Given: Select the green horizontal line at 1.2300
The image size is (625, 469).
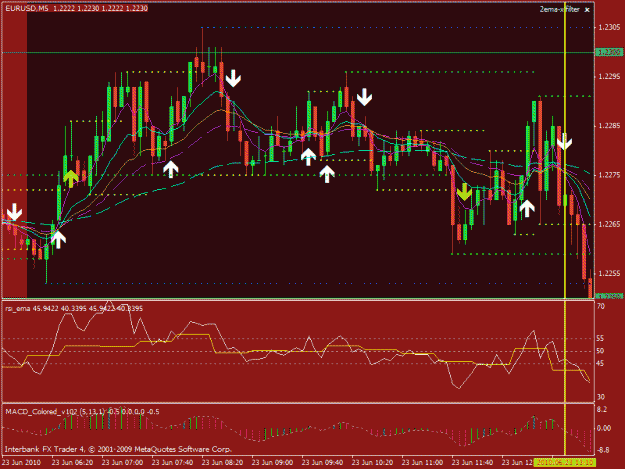Looking at the screenshot, I should tap(298, 53).
